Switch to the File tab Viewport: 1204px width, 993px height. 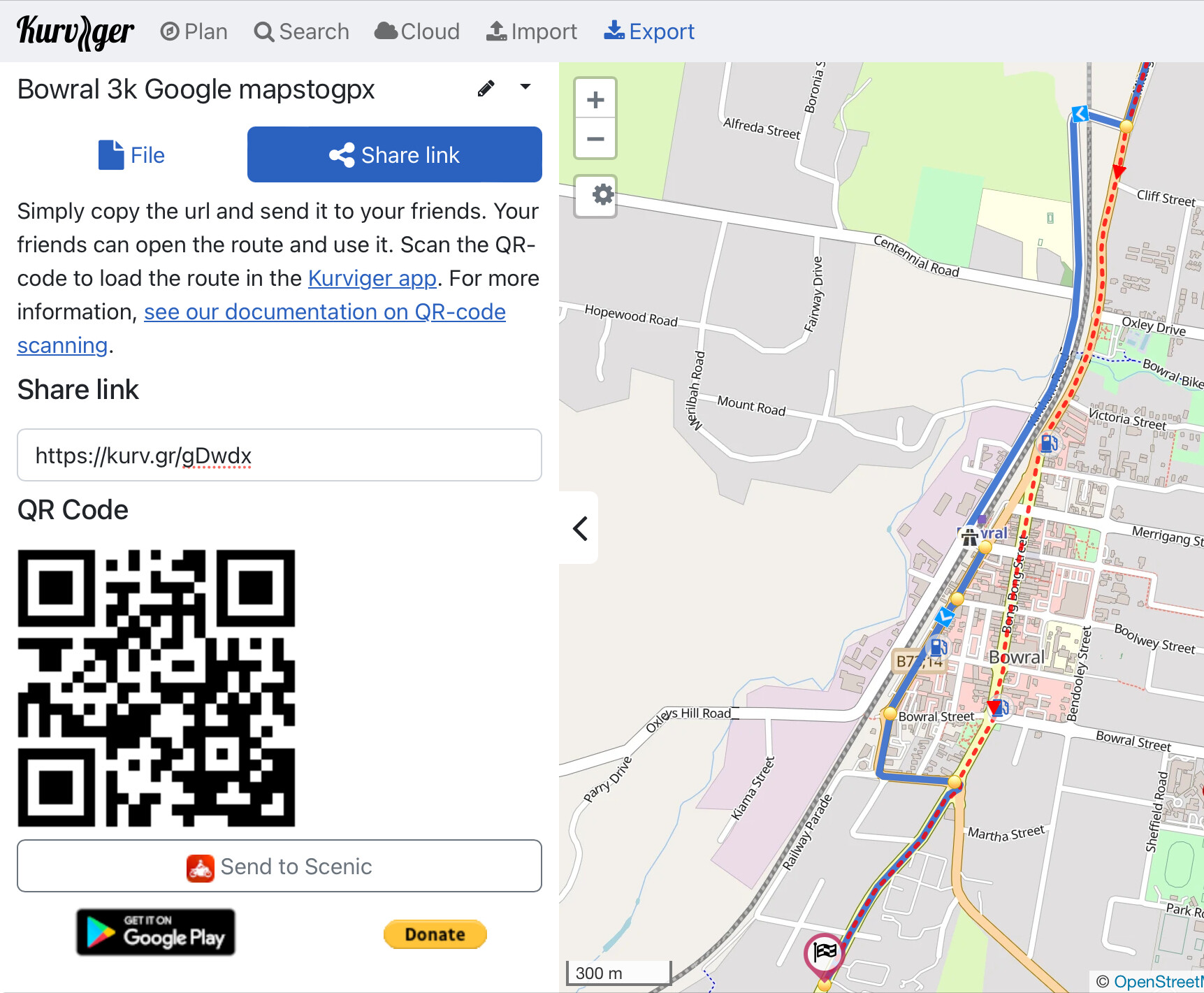(x=132, y=155)
